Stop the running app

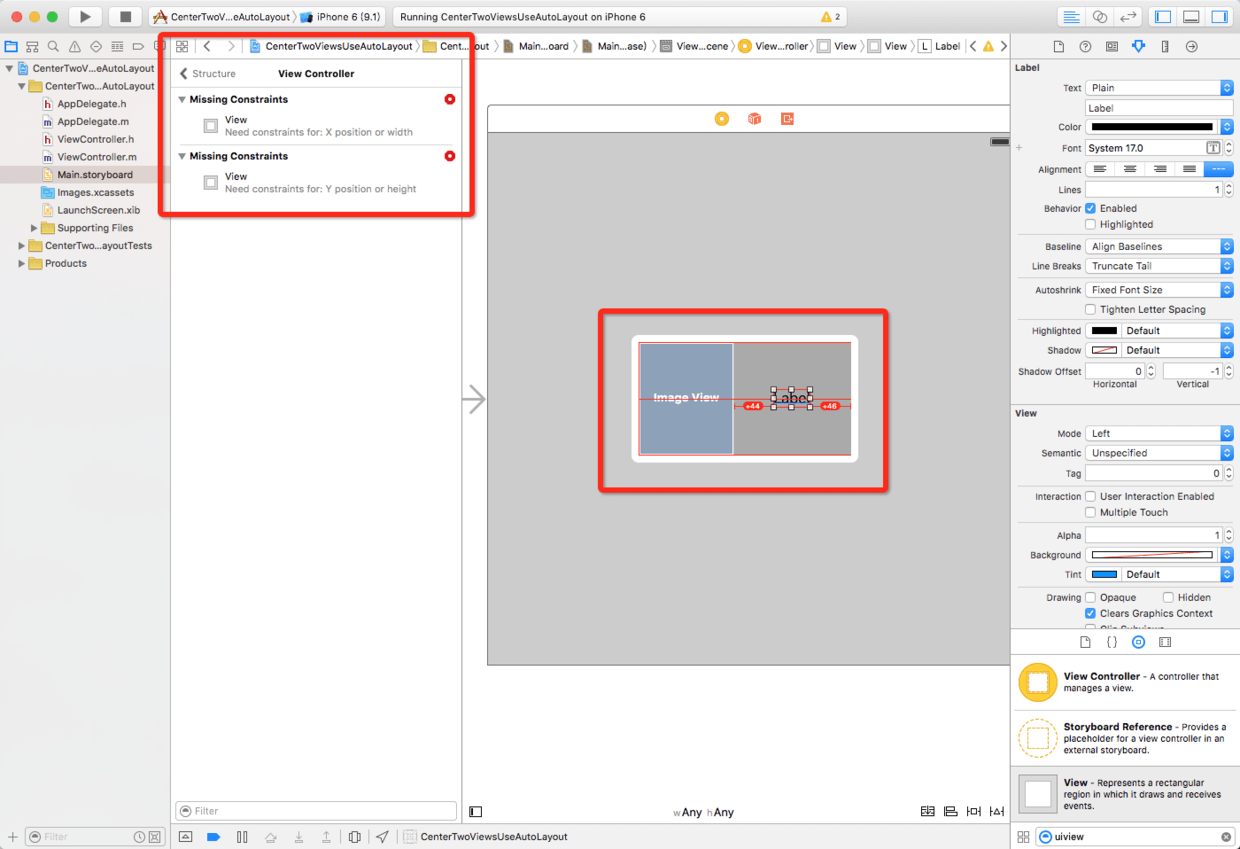[x=125, y=17]
